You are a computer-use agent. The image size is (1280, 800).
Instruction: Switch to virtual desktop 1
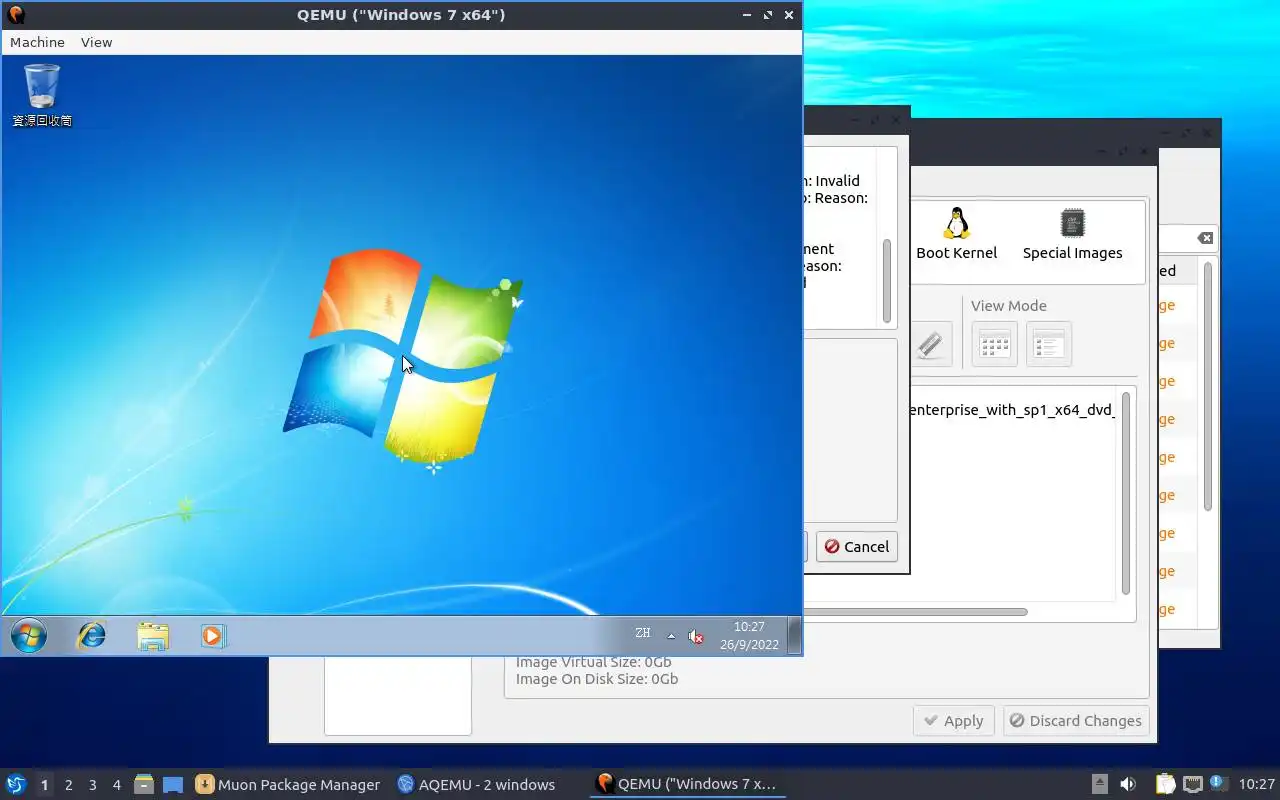click(x=44, y=785)
